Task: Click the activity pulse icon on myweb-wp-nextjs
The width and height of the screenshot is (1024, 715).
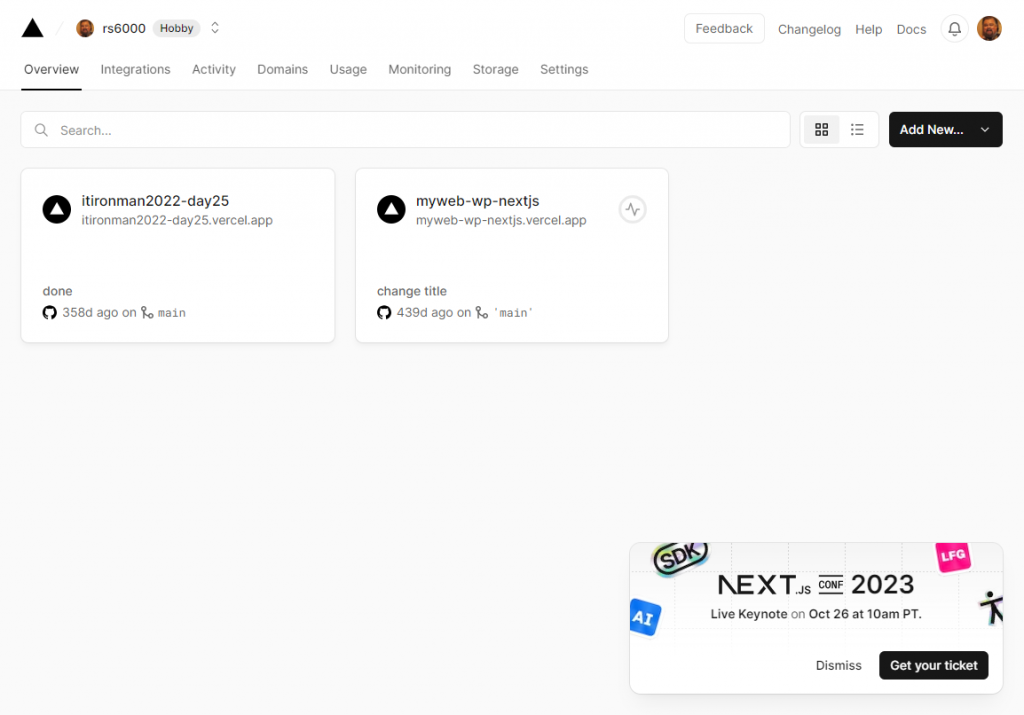Action: pyautogui.click(x=632, y=209)
